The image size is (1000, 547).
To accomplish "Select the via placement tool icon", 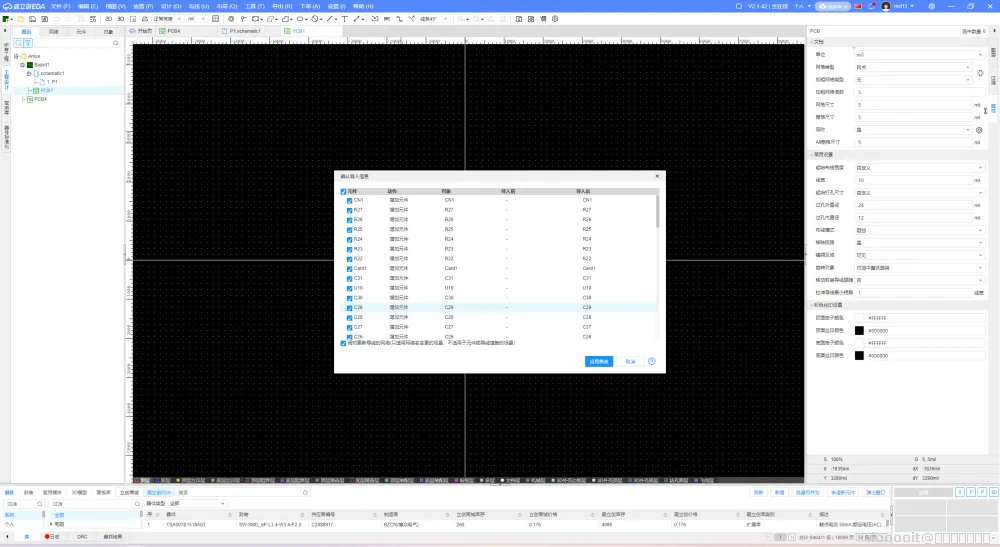I will point(231,19).
